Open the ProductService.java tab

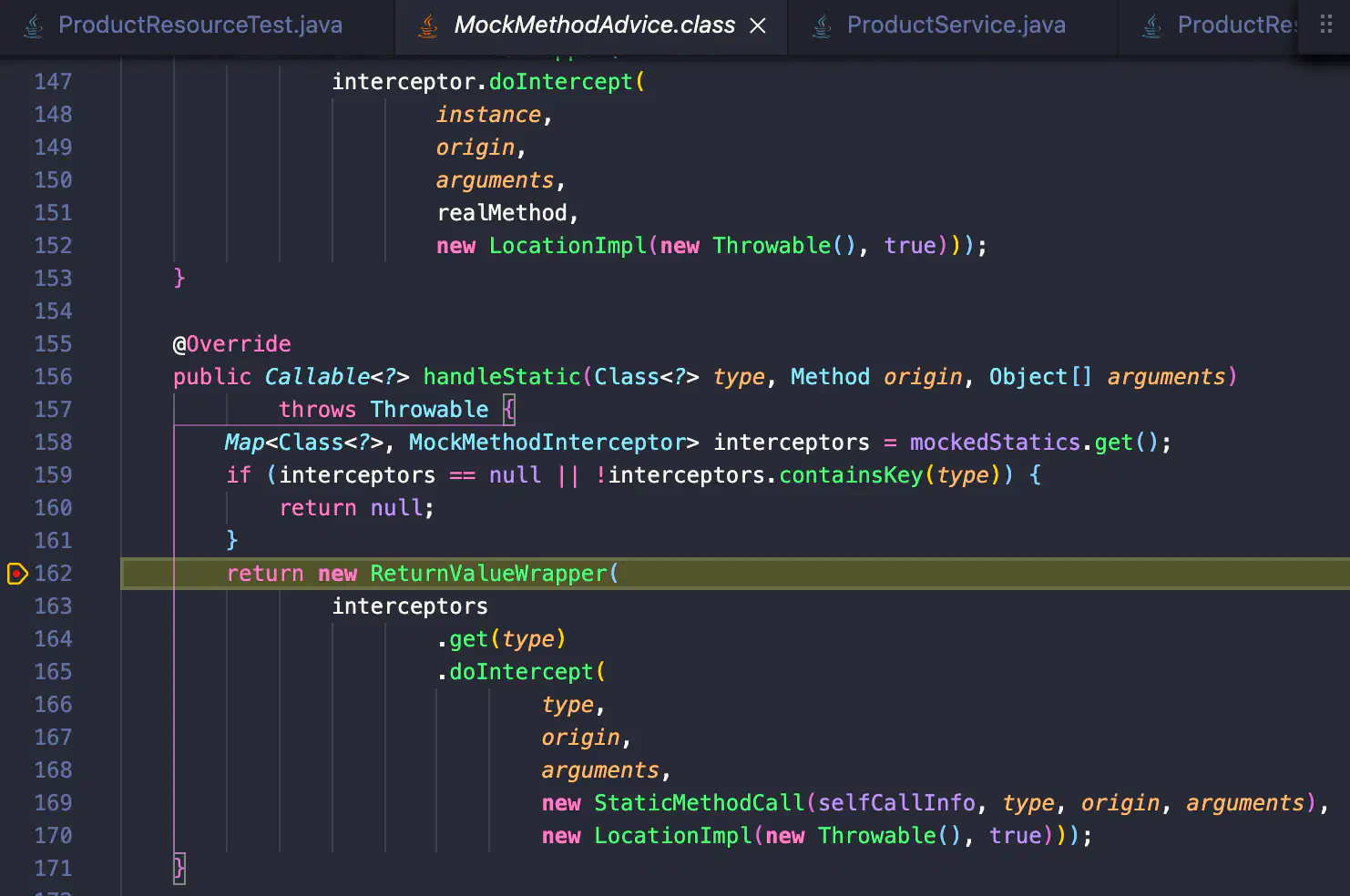tap(955, 25)
